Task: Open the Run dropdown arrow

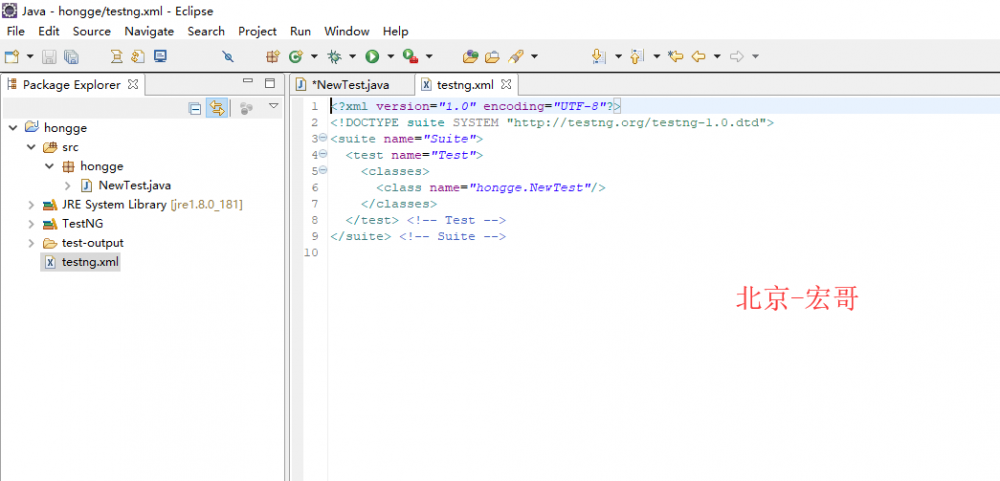Action: (390, 57)
